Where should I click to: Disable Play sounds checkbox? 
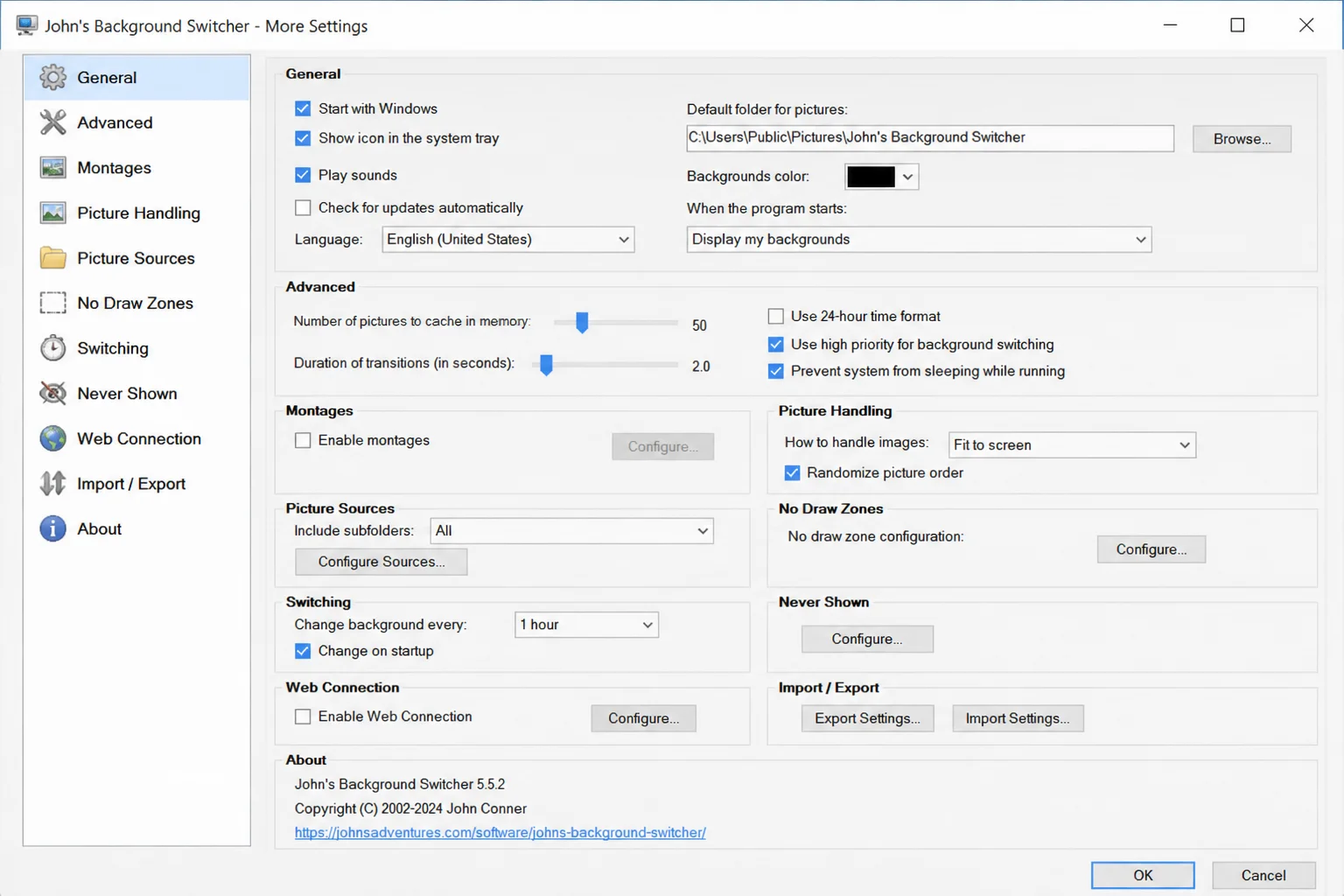[303, 175]
